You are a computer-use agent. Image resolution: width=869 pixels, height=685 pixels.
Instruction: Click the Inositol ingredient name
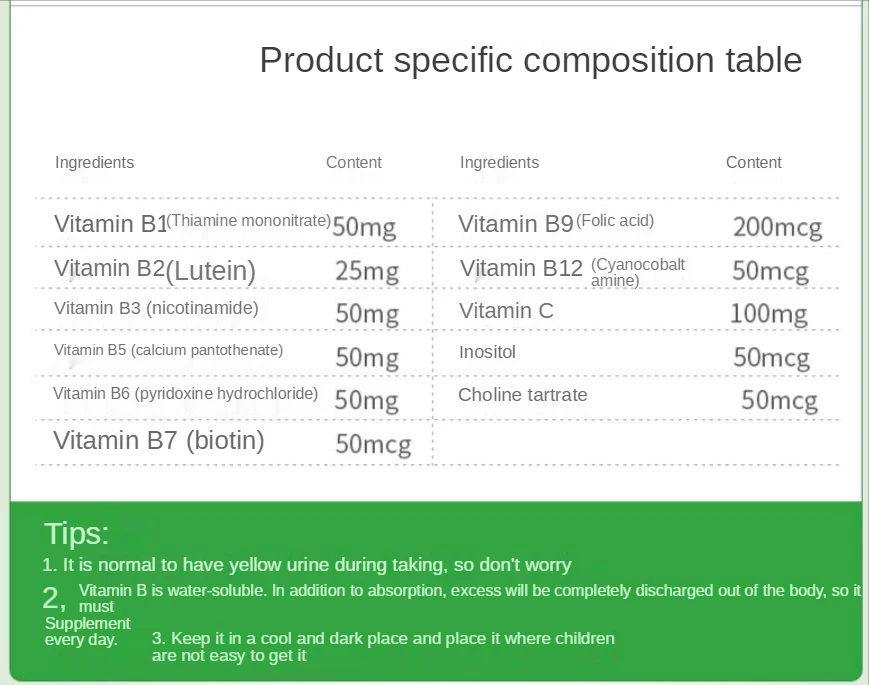pyautogui.click(x=487, y=353)
